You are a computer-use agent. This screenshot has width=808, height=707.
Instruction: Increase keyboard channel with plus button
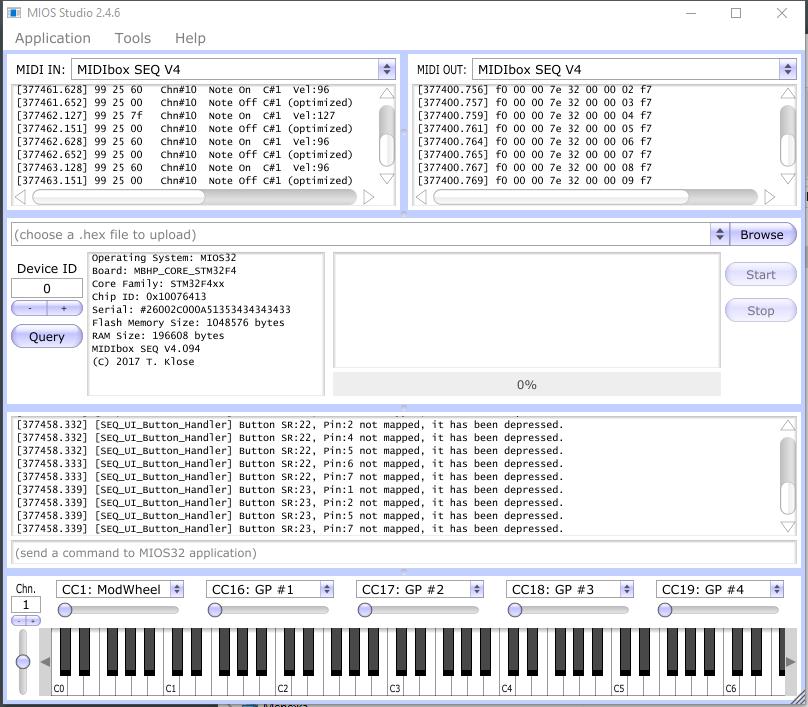33,621
